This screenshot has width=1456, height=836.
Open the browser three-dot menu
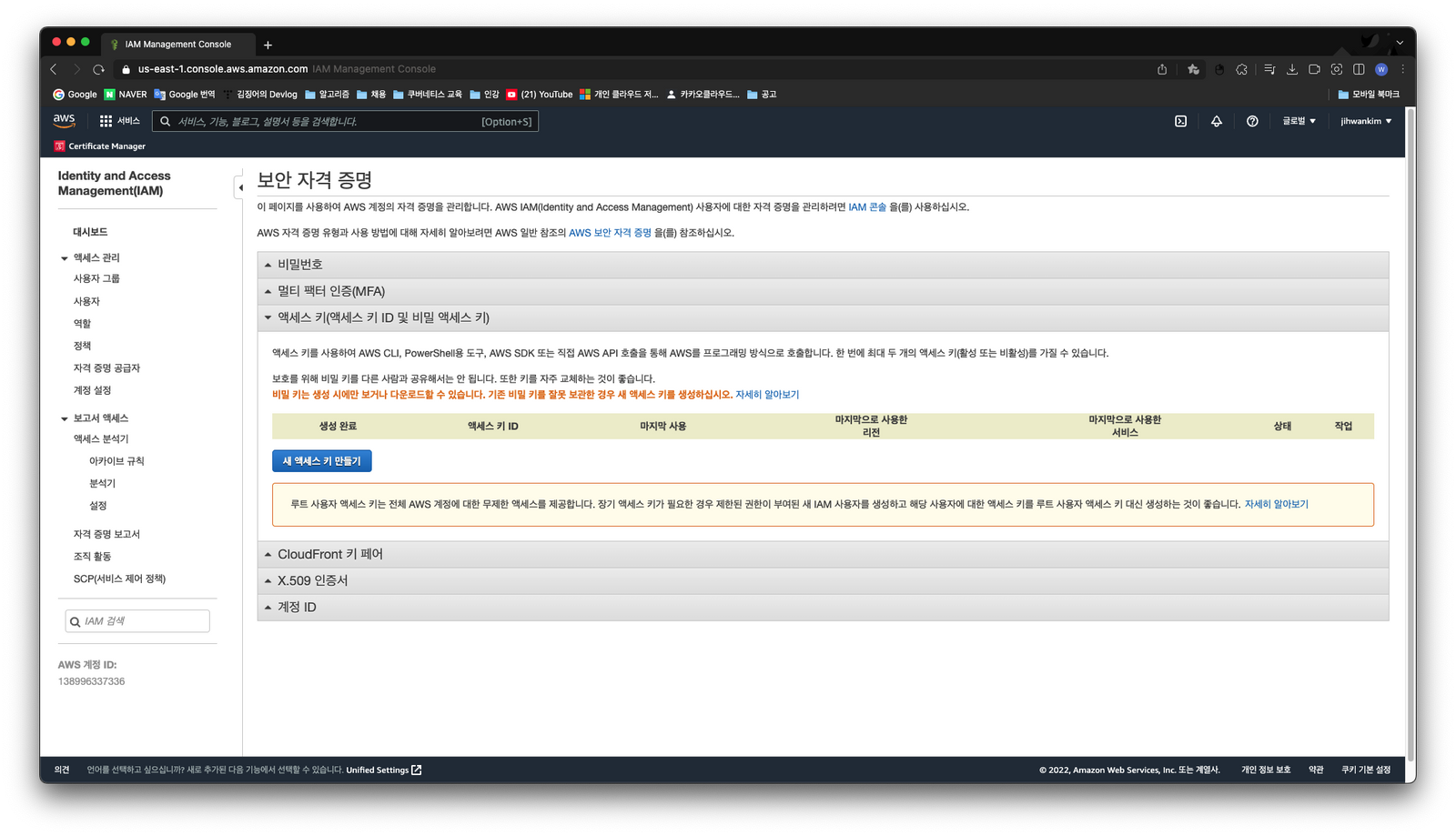1402,69
